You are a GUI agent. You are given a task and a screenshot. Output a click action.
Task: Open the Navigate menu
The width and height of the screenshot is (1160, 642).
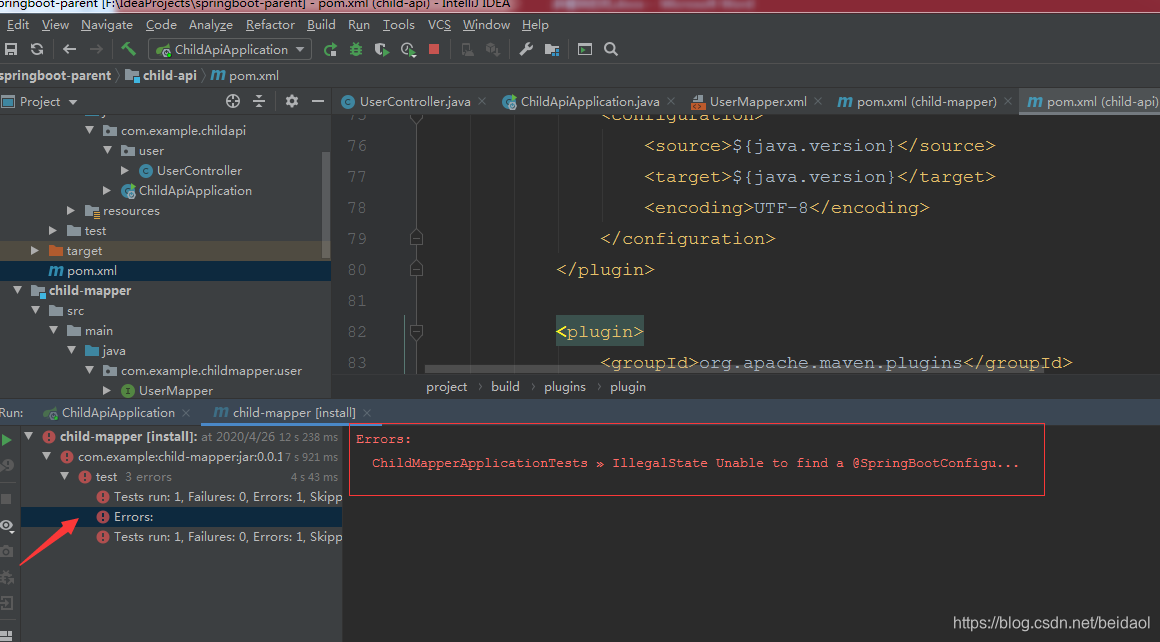(x=107, y=24)
